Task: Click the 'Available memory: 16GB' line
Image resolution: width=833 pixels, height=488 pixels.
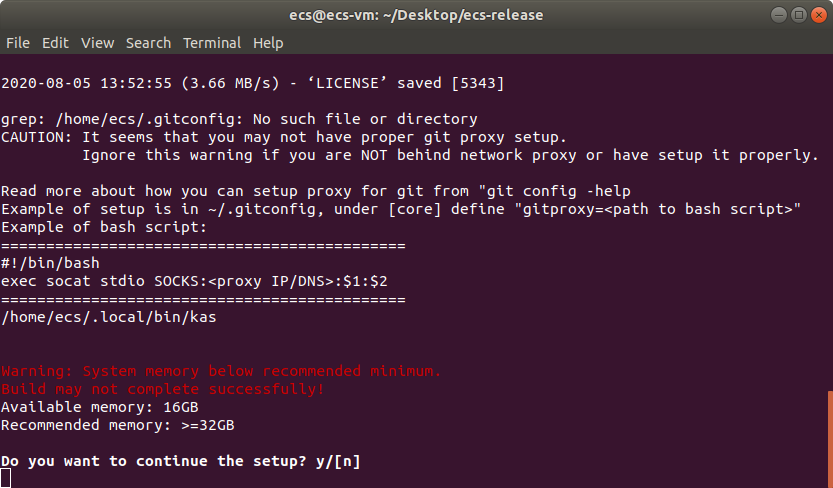Action: pos(100,407)
